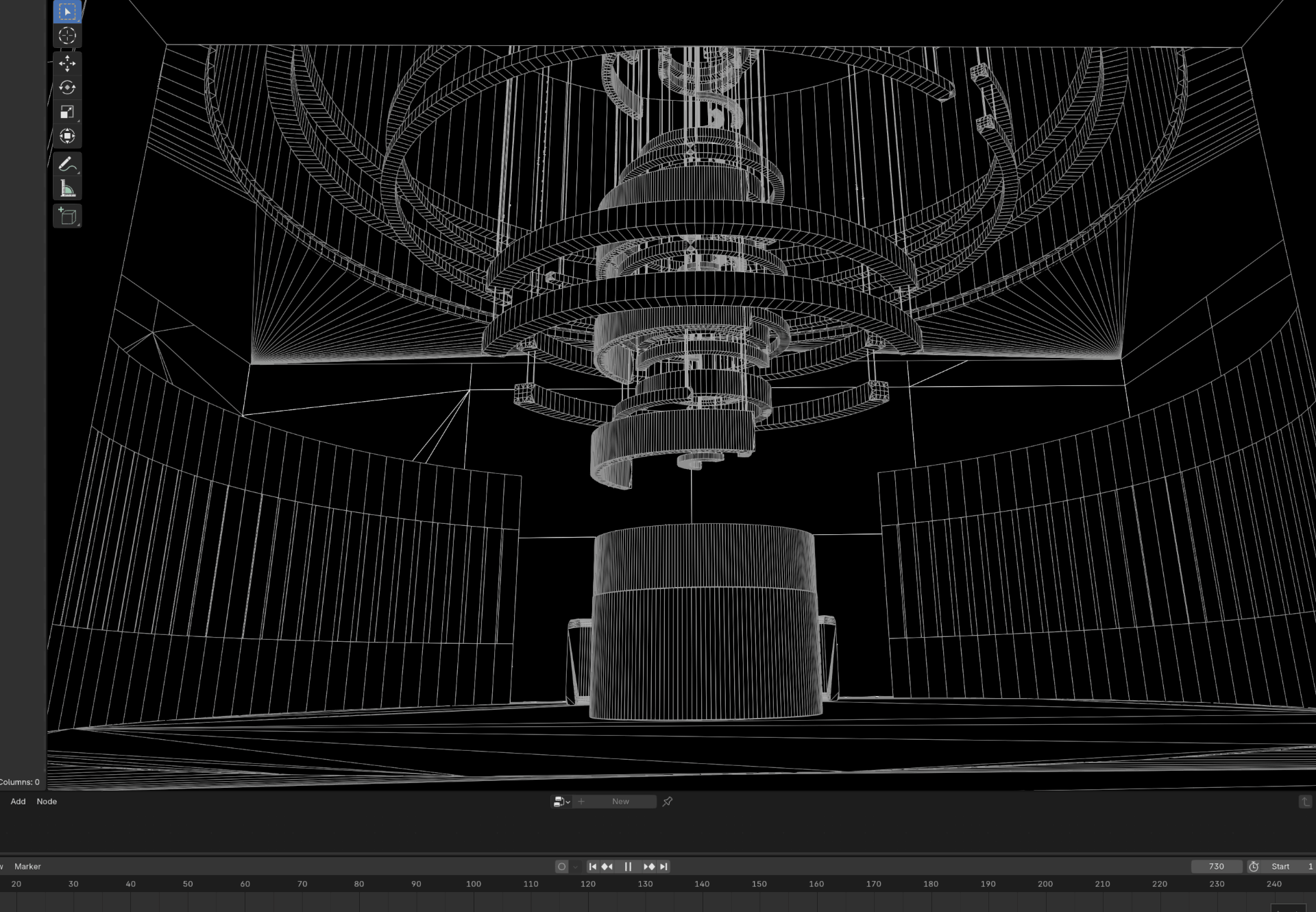Pause animation playback

[628, 867]
